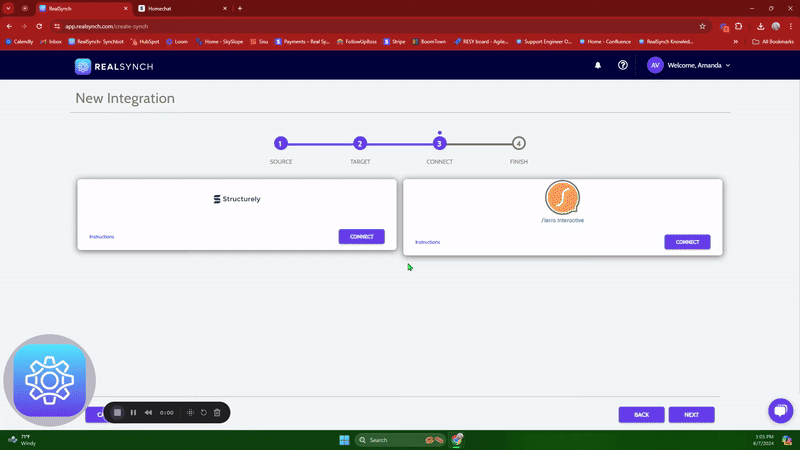Open the HubSpot bookmark
Viewport: 800px width, 450px height.
[145, 42]
